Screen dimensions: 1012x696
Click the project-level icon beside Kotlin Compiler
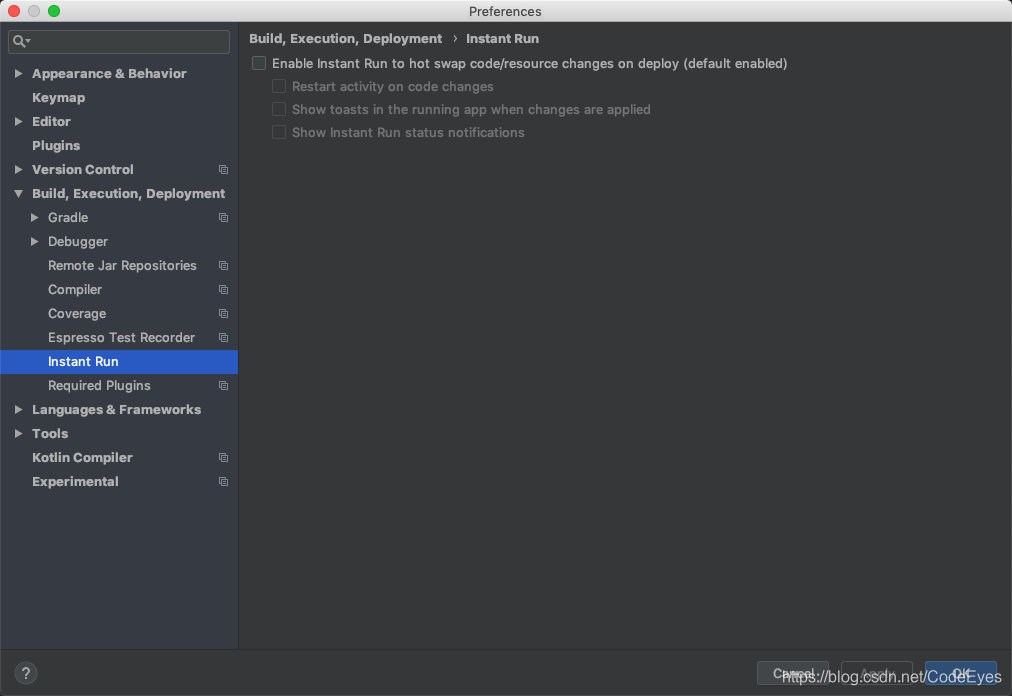click(223, 458)
